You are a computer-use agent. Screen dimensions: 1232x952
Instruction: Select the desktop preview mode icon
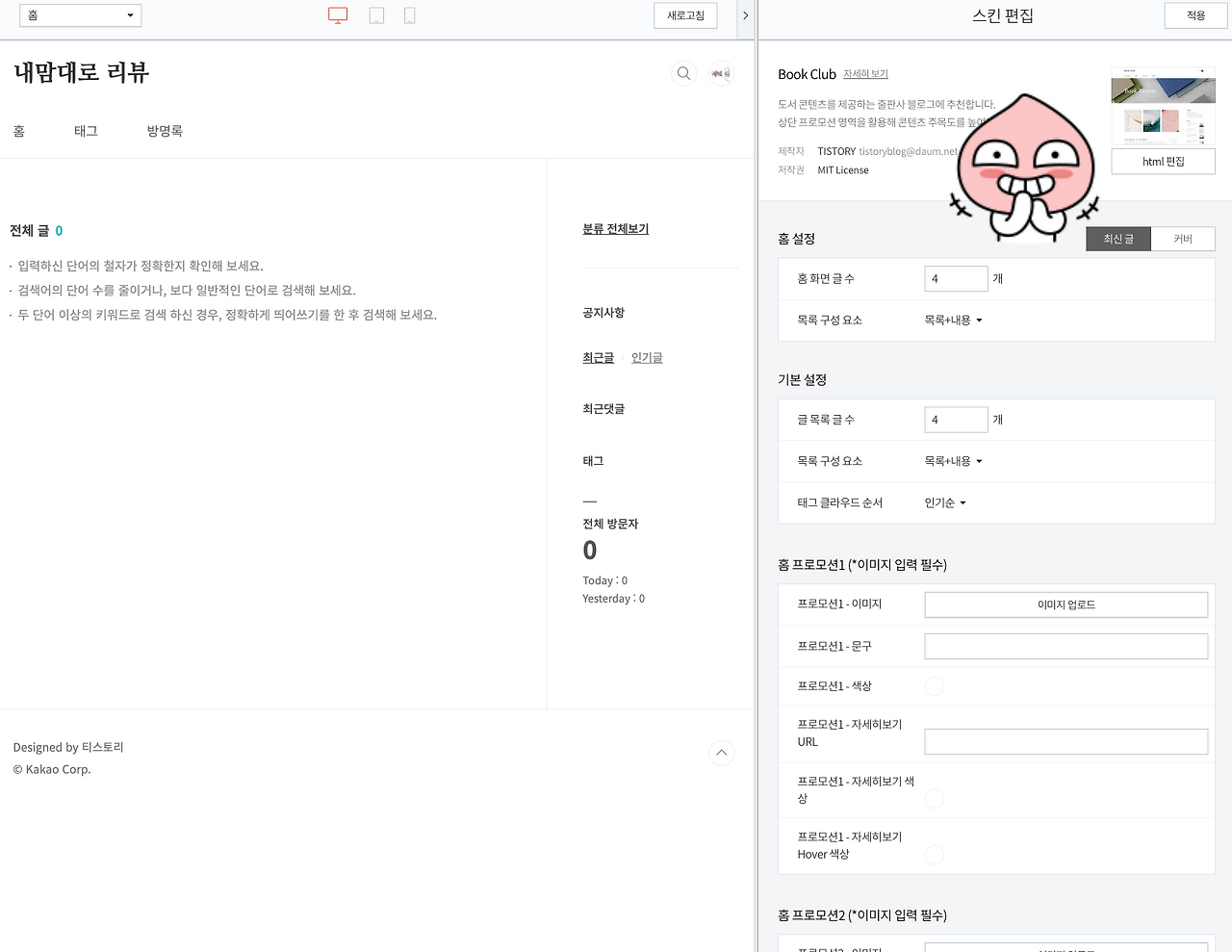(338, 14)
